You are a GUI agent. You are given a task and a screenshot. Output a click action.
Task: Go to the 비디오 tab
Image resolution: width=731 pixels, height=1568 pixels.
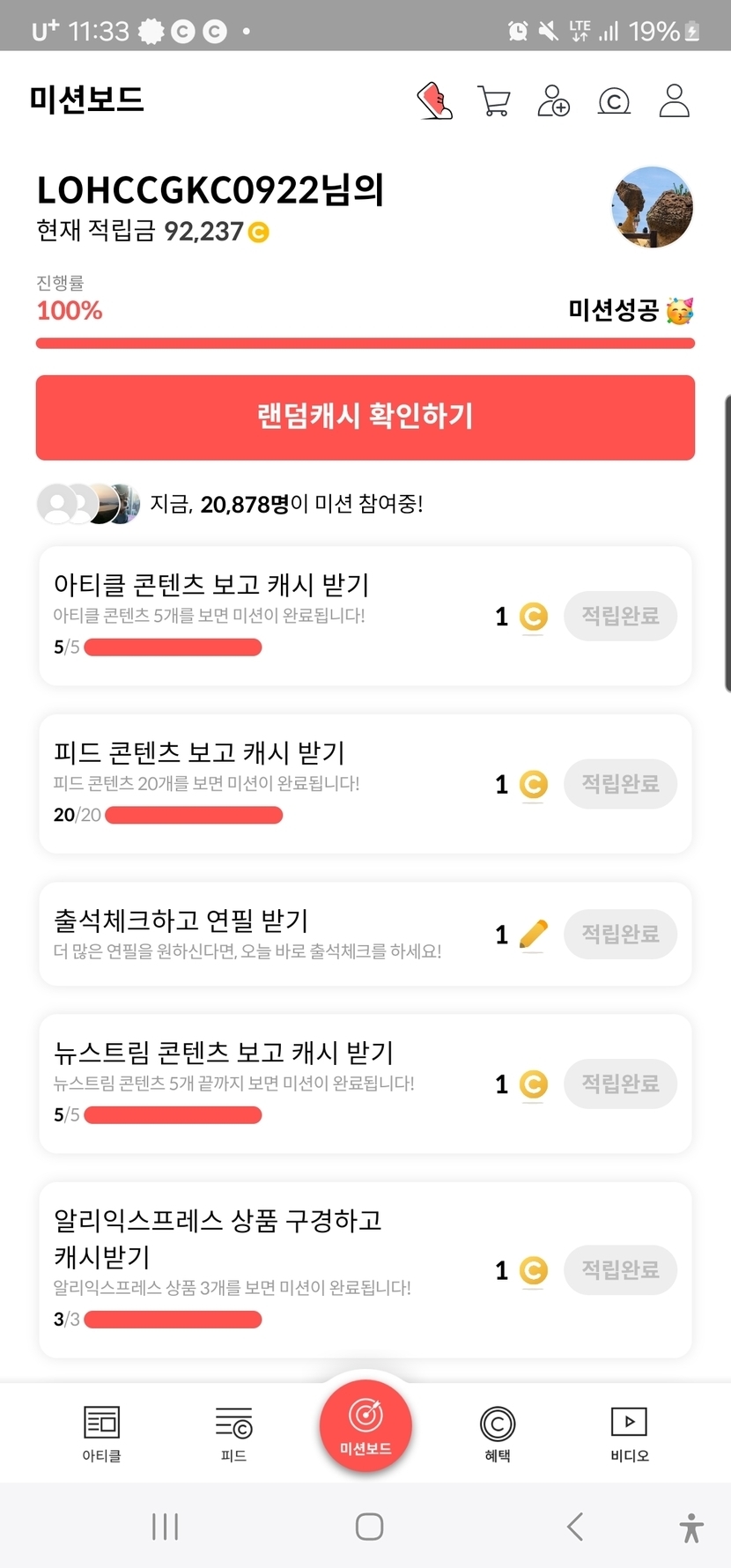629,1432
